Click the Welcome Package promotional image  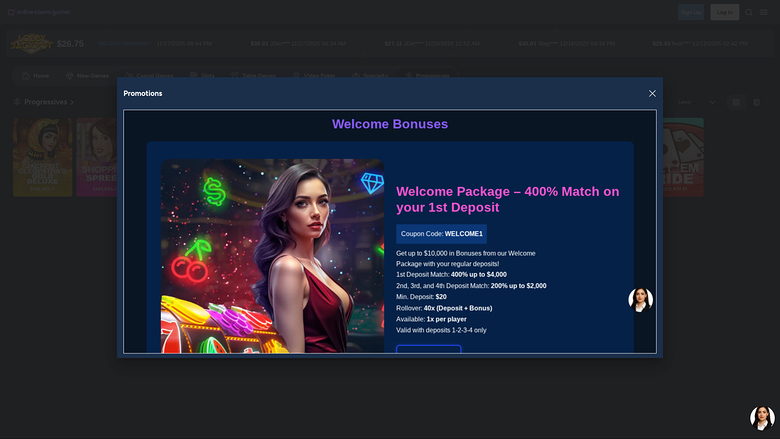click(272, 256)
